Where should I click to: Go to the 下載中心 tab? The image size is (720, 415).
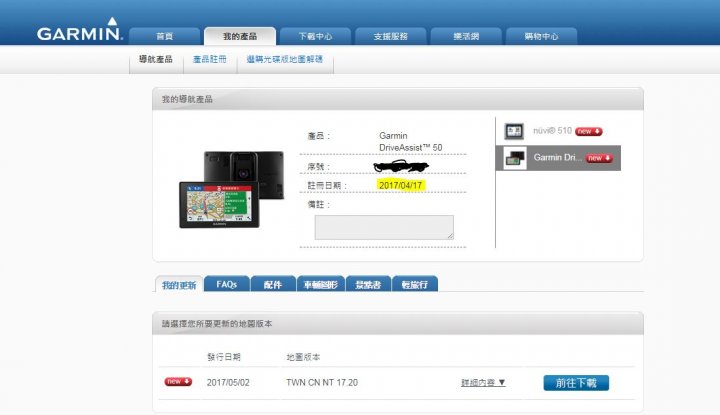315,36
